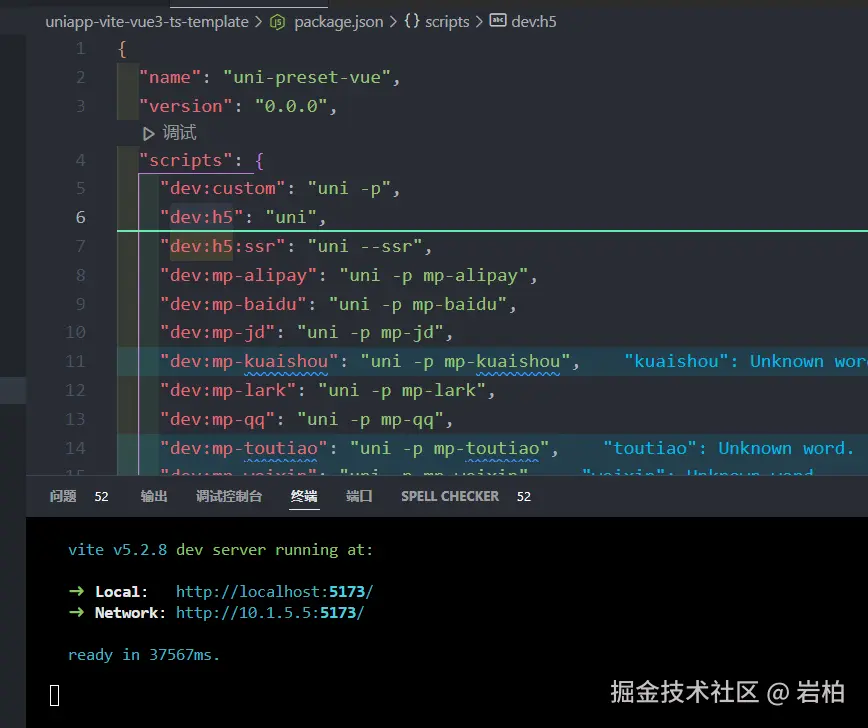This screenshot has width=868, height=728.
Task: Click line number 6 in the gutter
Action: [80, 217]
